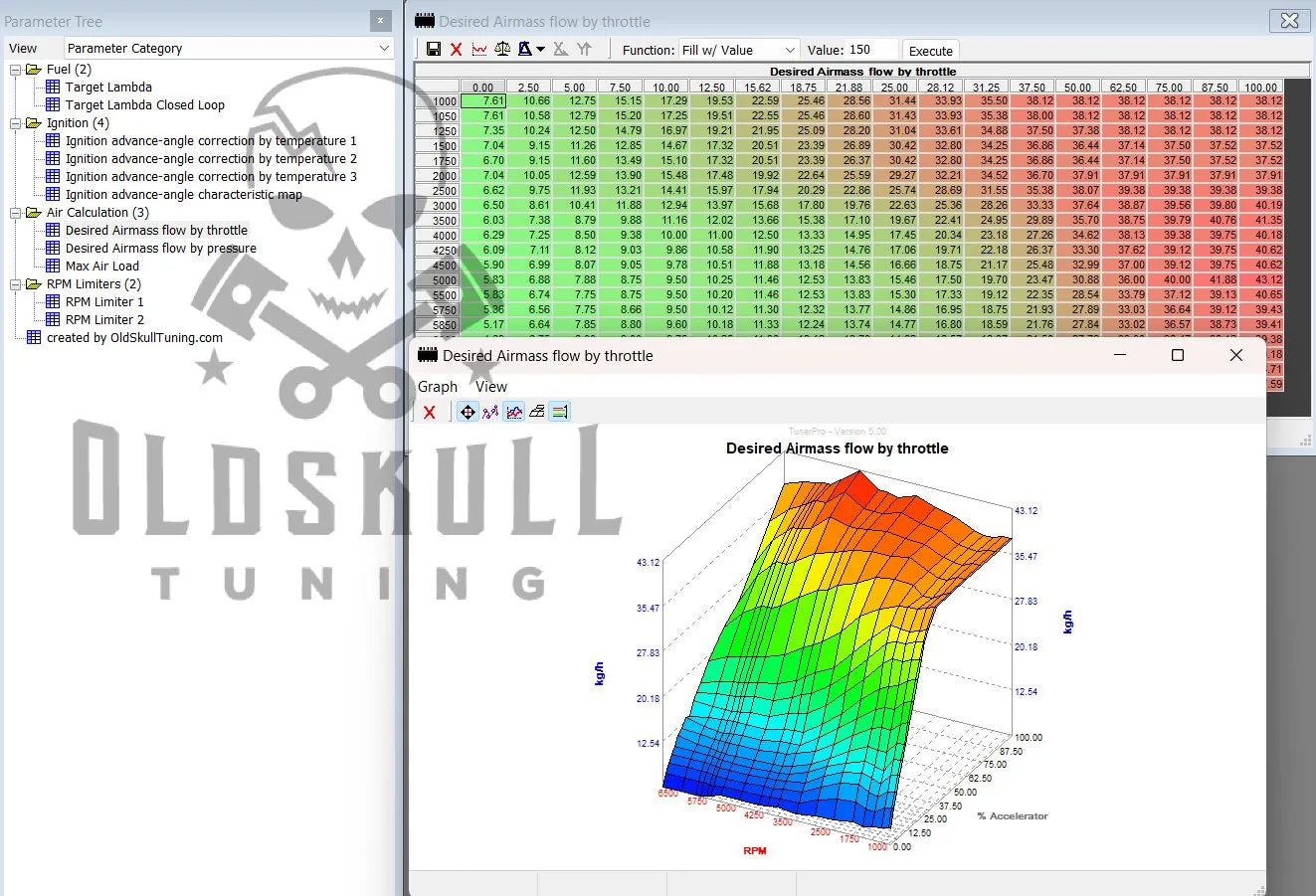Collapse the RPM Limiters (2) group
1316x896 pixels.
click(x=16, y=284)
